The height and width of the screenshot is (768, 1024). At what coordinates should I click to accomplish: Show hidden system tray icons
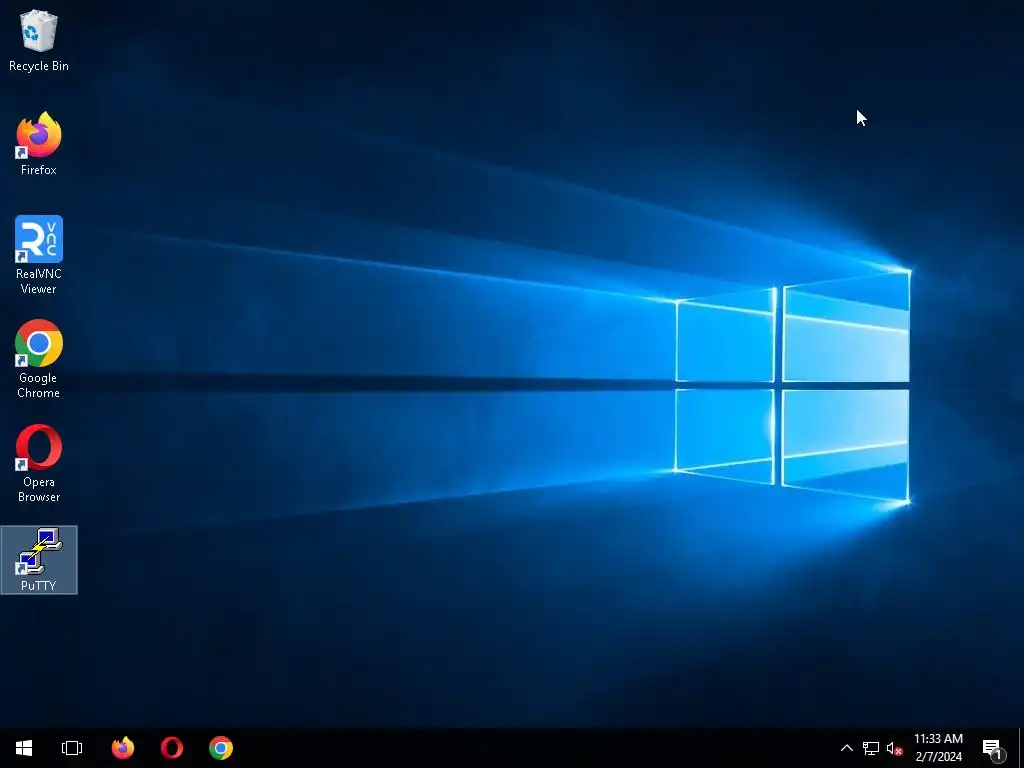(x=846, y=748)
